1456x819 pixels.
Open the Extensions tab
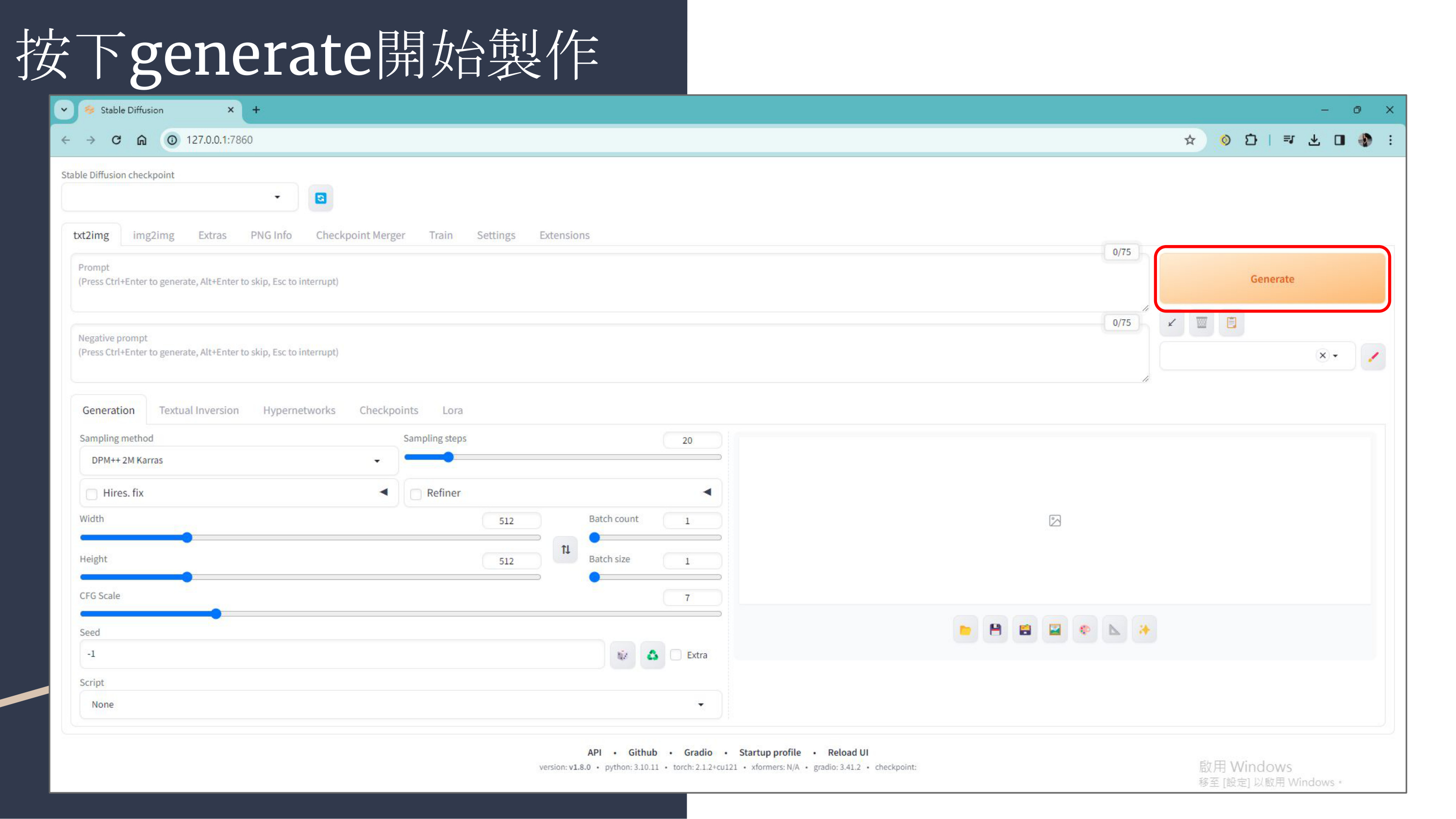tap(564, 235)
